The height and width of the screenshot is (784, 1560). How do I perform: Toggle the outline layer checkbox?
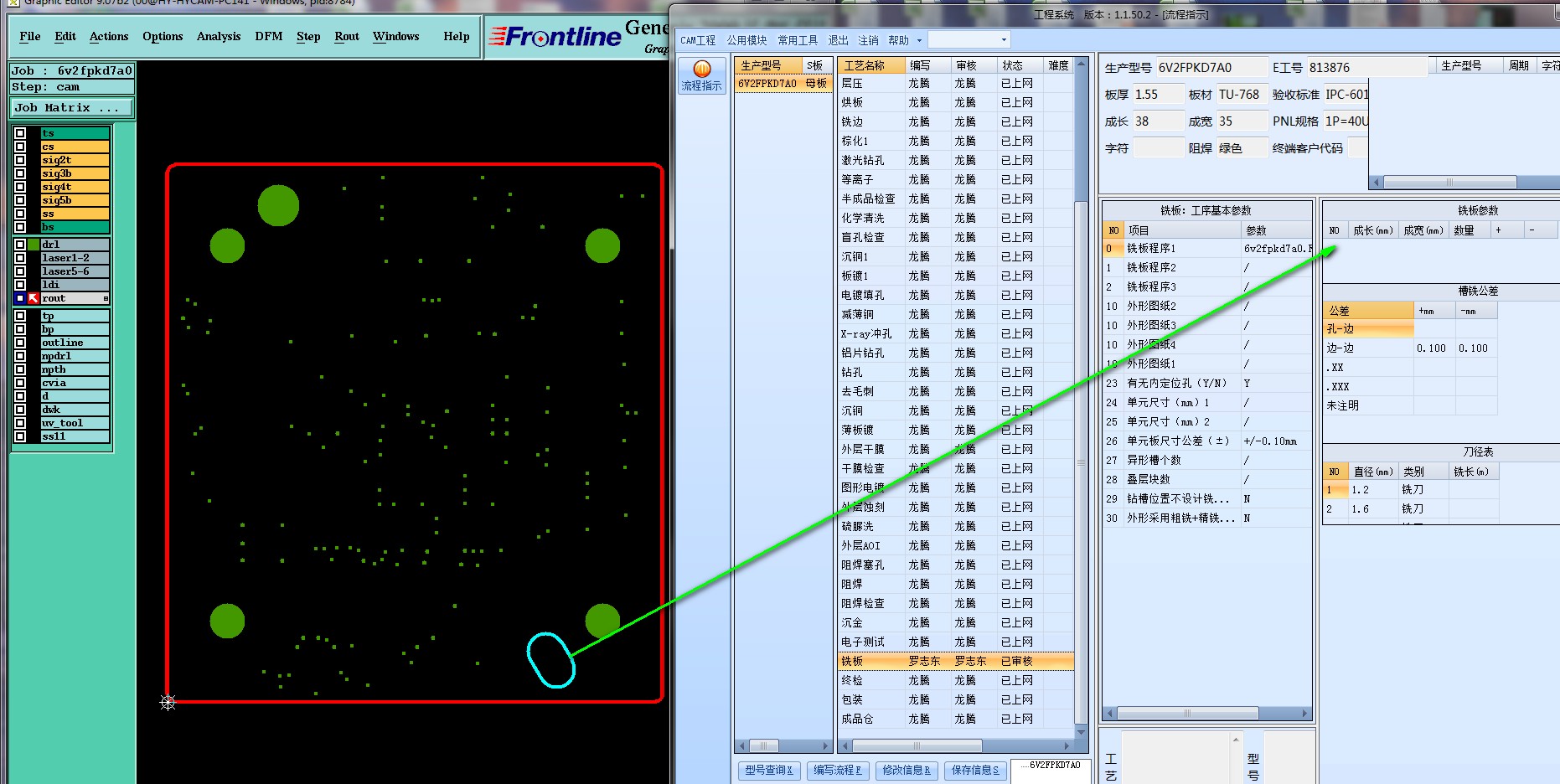click(x=20, y=343)
